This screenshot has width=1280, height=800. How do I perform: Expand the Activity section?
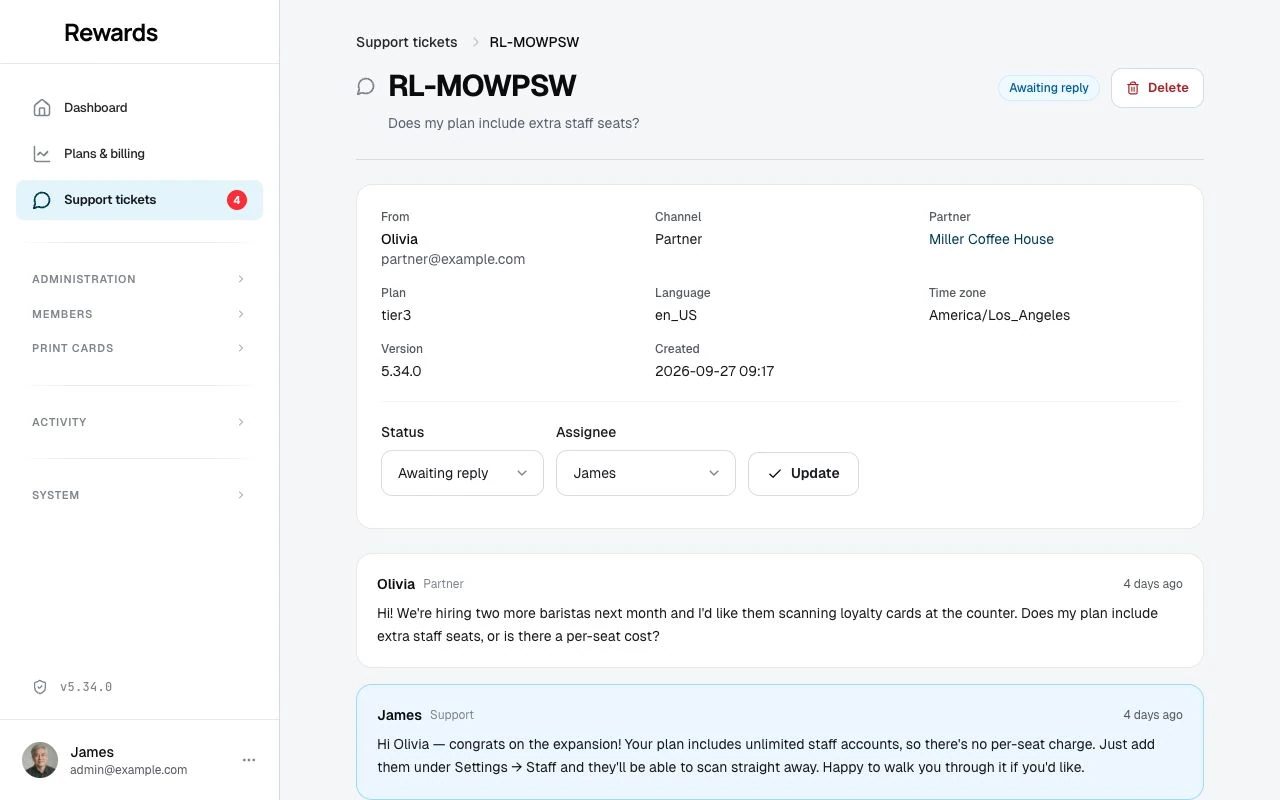point(139,422)
